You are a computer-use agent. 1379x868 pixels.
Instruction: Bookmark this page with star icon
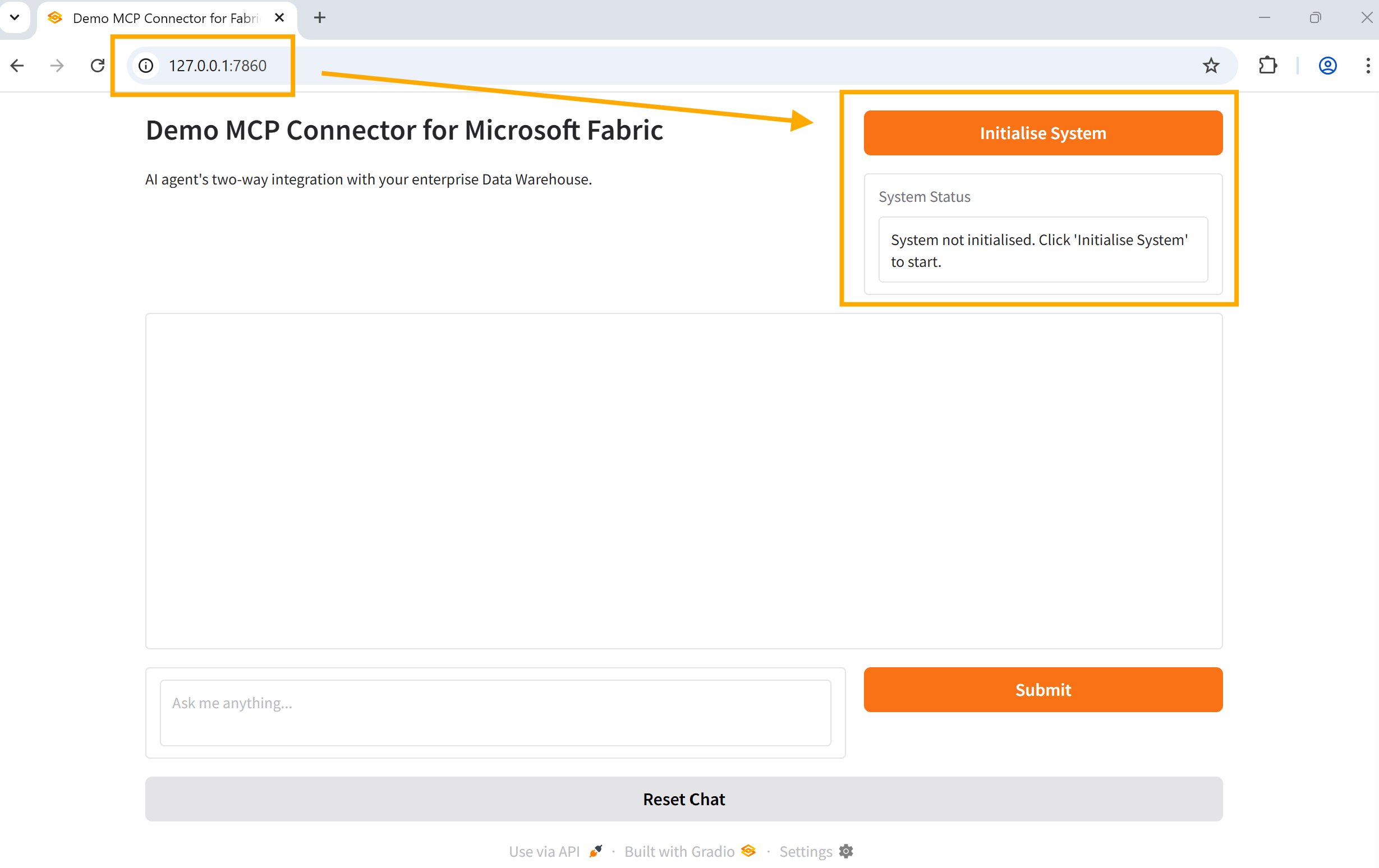[x=1210, y=66]
